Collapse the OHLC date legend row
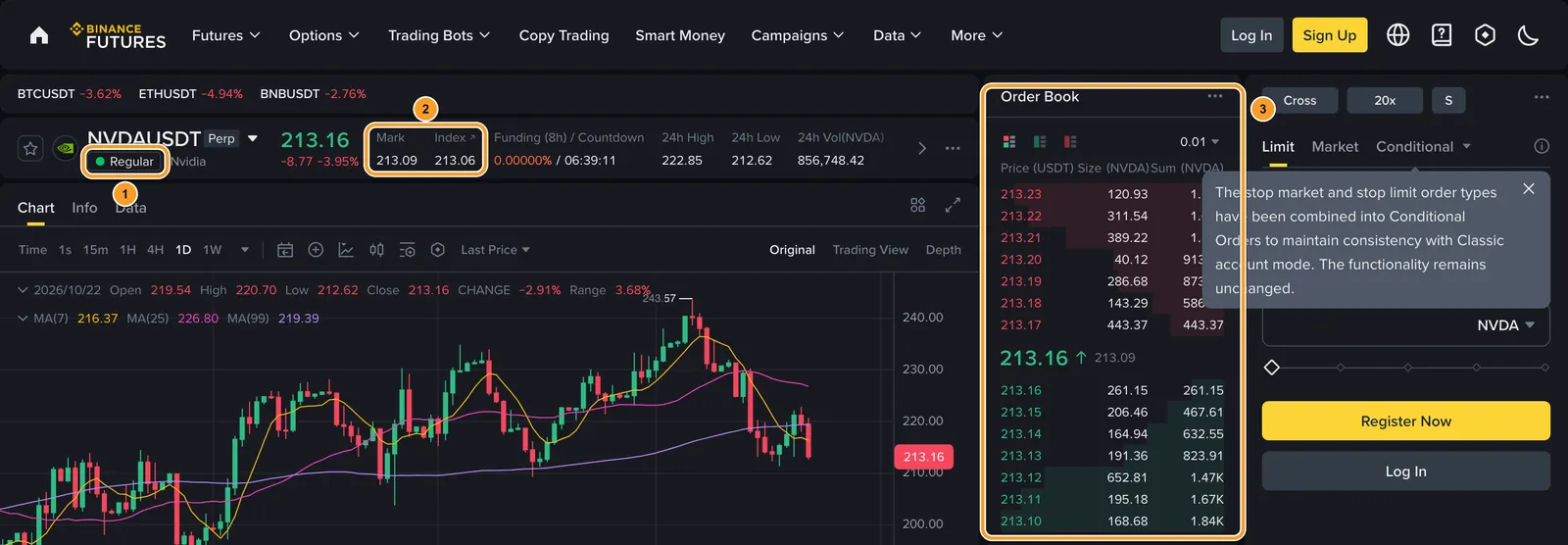The height and width of the screenshot is (545, 1568). 23,290
